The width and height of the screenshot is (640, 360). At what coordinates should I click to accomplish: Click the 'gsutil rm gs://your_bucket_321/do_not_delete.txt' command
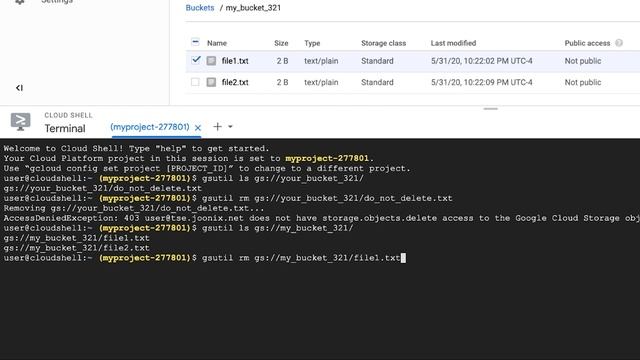click(327, 198)
